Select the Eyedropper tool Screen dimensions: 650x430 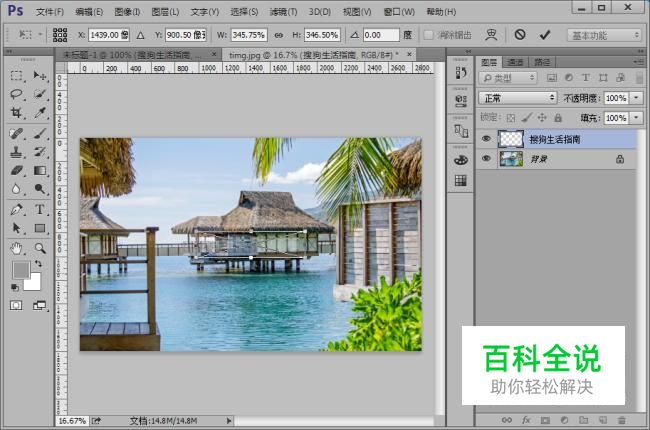[x=40, y=112]
